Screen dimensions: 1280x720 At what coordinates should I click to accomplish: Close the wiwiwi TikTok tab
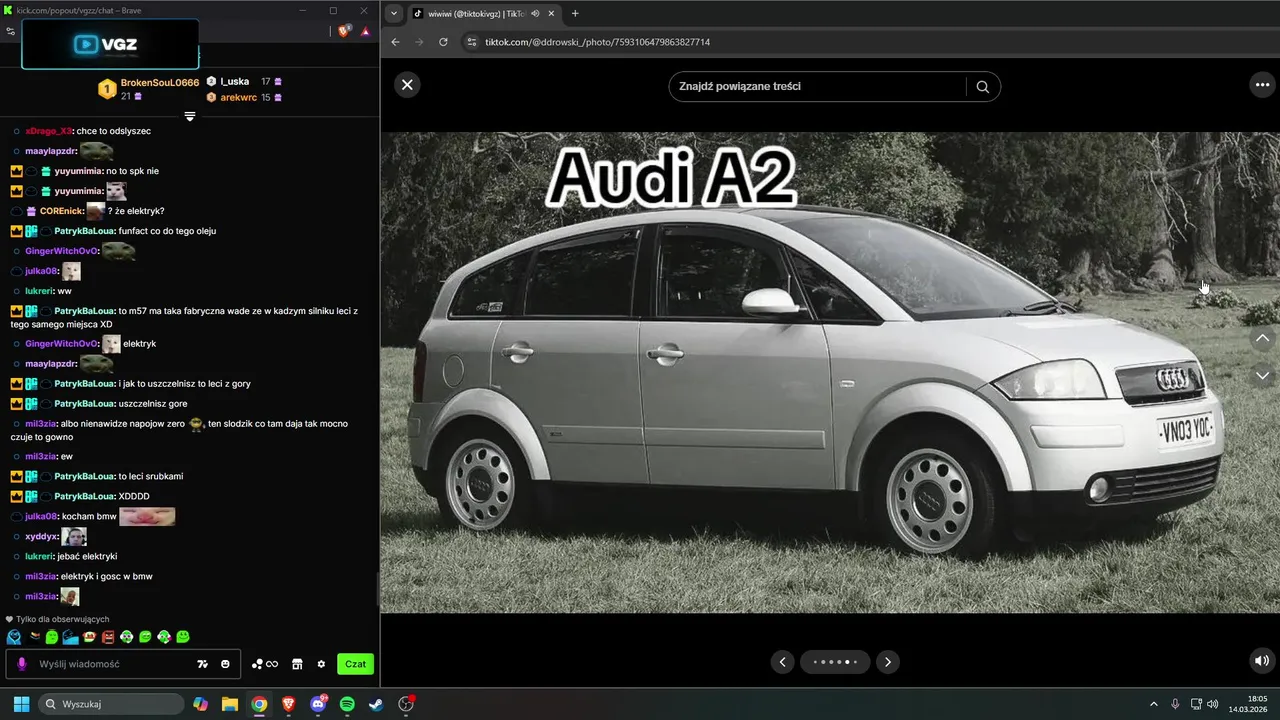point(552,13)
